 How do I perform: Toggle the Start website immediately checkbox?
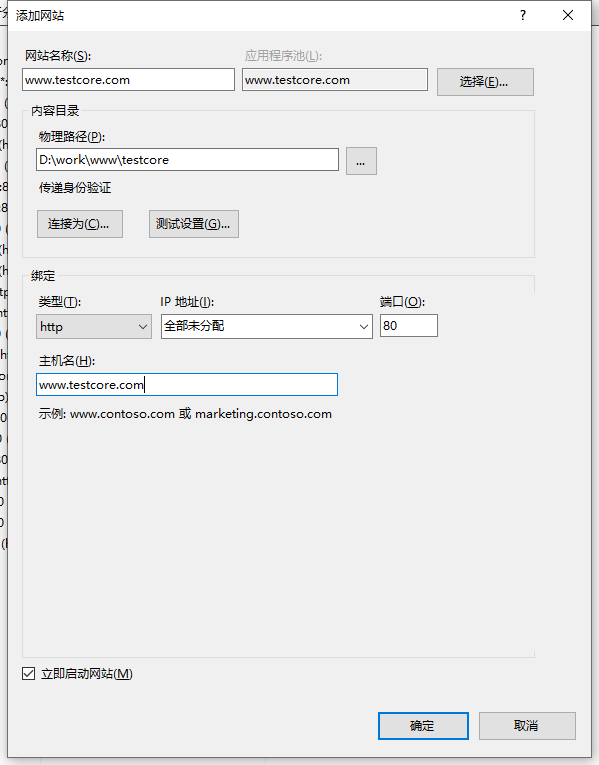28,674
